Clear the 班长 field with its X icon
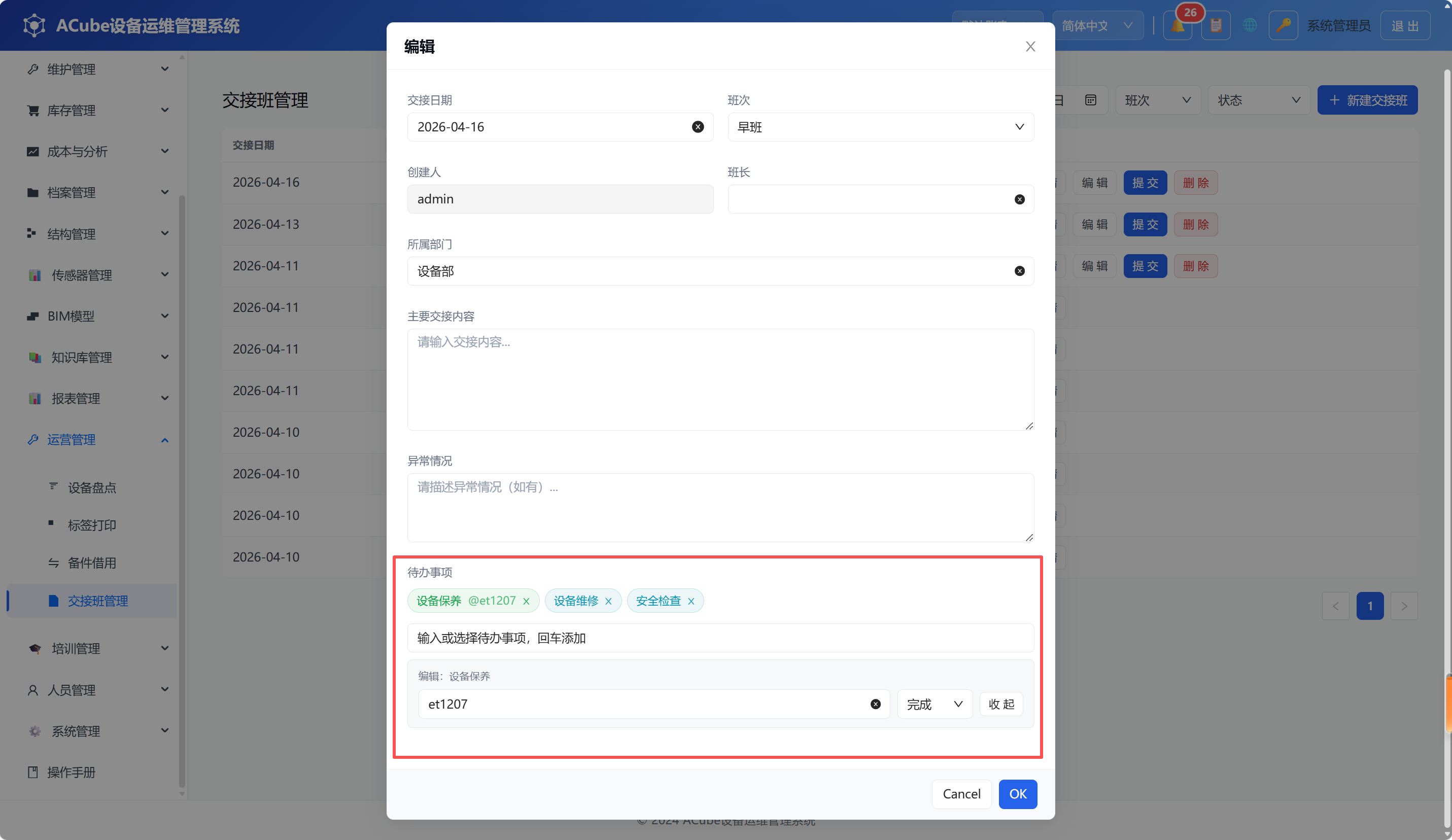The height and width of the screenshot is (840, 1452). (x=1019, y=199)
